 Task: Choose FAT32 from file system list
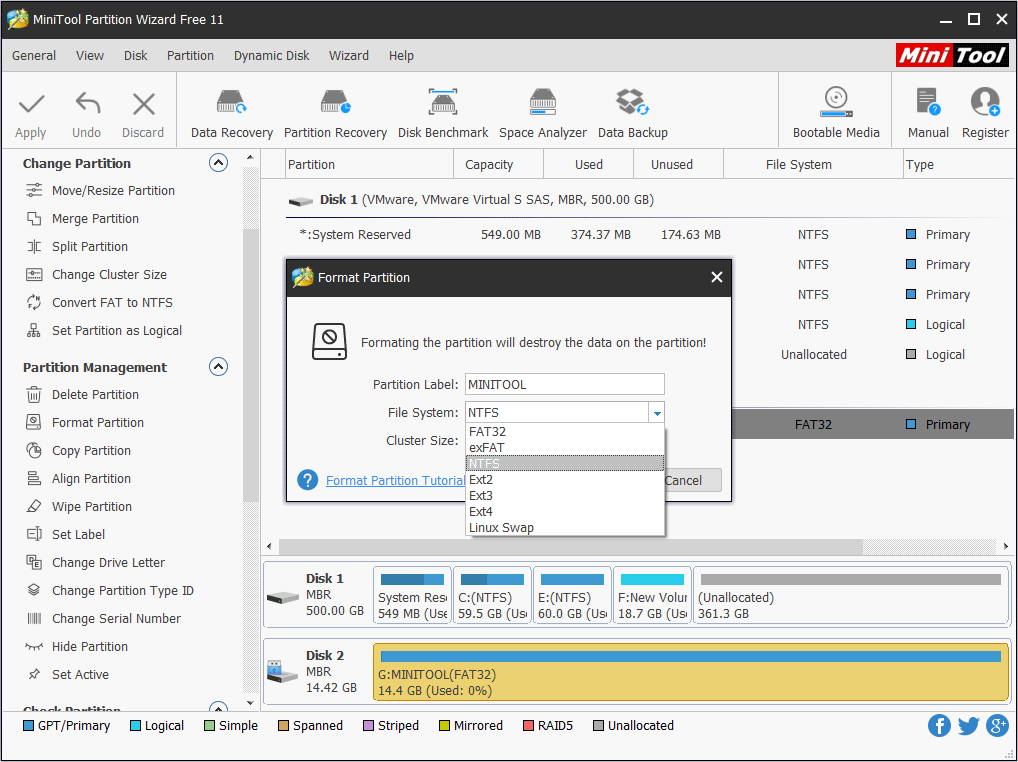565,431
